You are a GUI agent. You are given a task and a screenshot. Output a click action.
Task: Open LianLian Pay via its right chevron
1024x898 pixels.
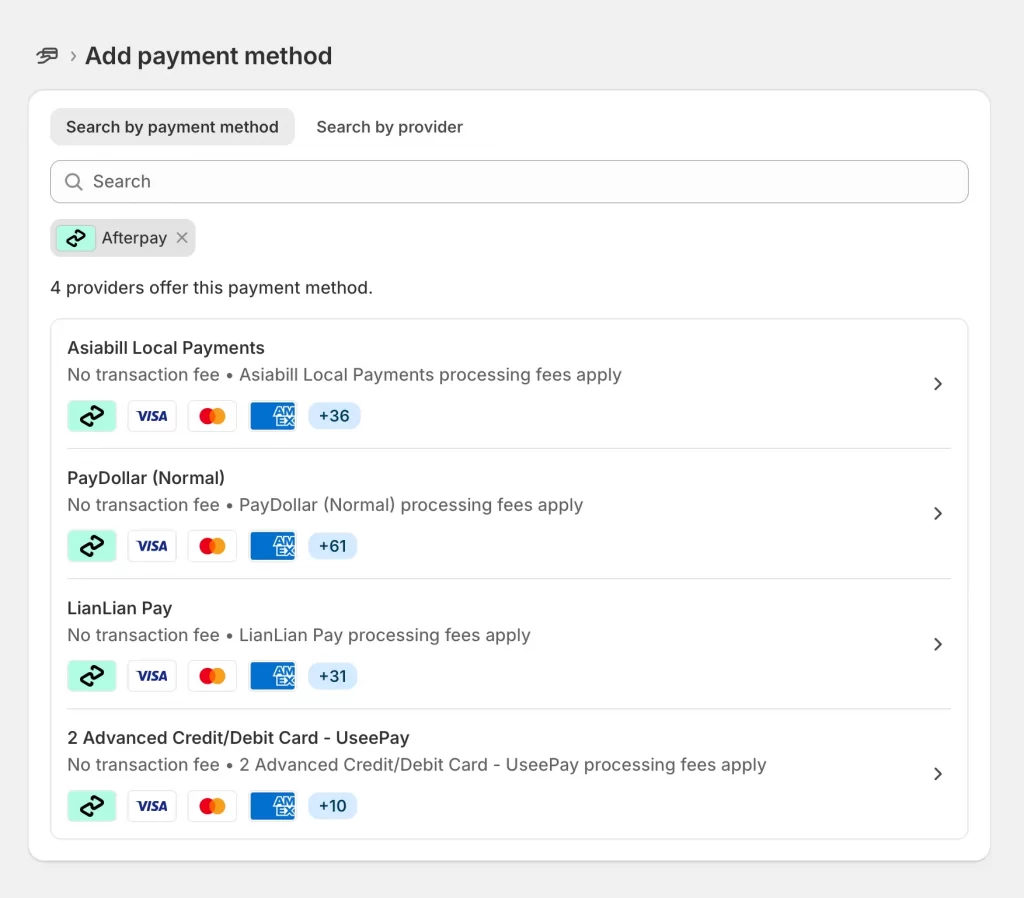tap(937, 644)
